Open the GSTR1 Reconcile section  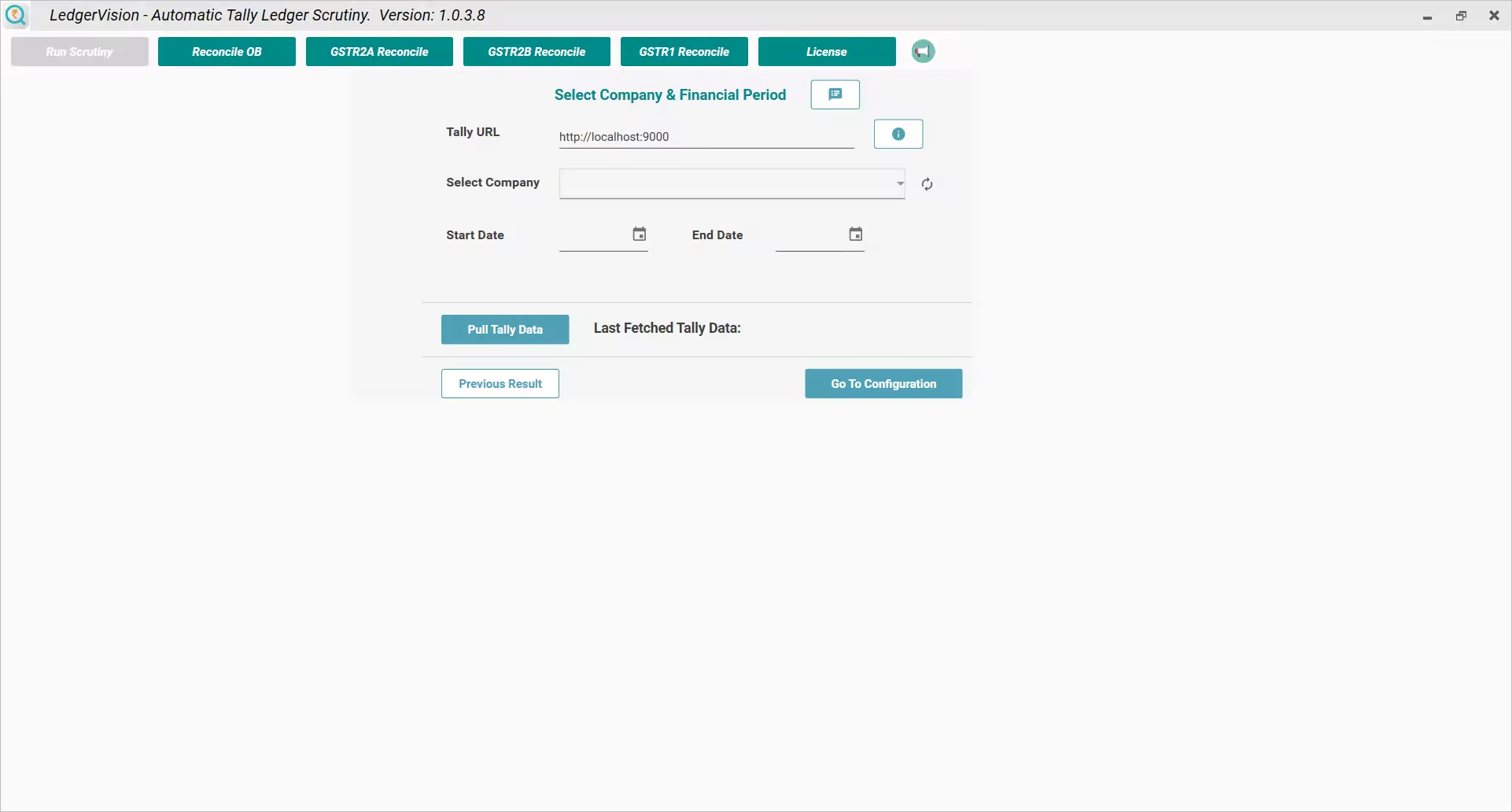684,52
